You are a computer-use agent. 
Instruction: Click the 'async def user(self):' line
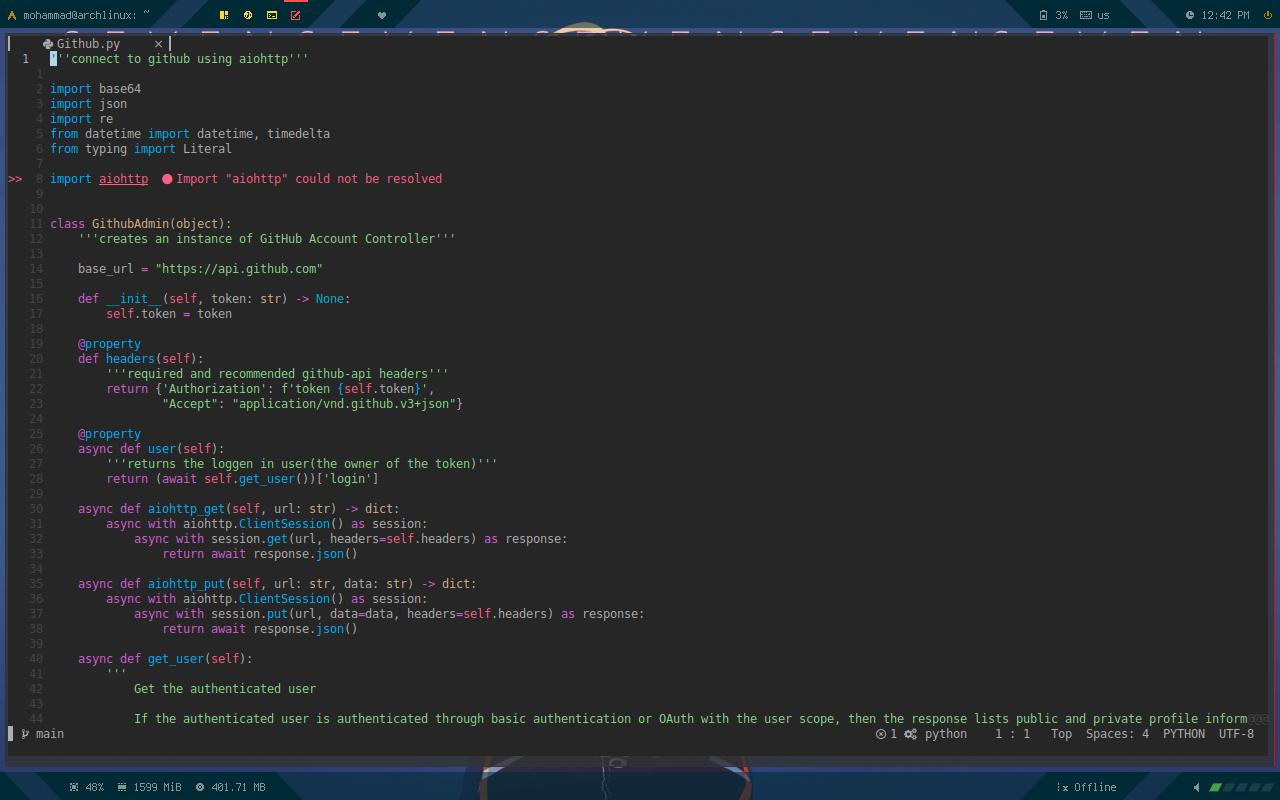(x=152, y=449)
